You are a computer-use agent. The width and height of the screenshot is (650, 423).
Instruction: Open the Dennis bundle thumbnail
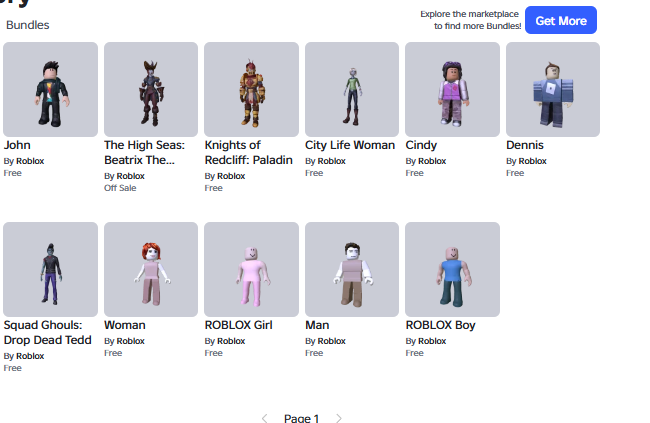(x=553, y=89)
